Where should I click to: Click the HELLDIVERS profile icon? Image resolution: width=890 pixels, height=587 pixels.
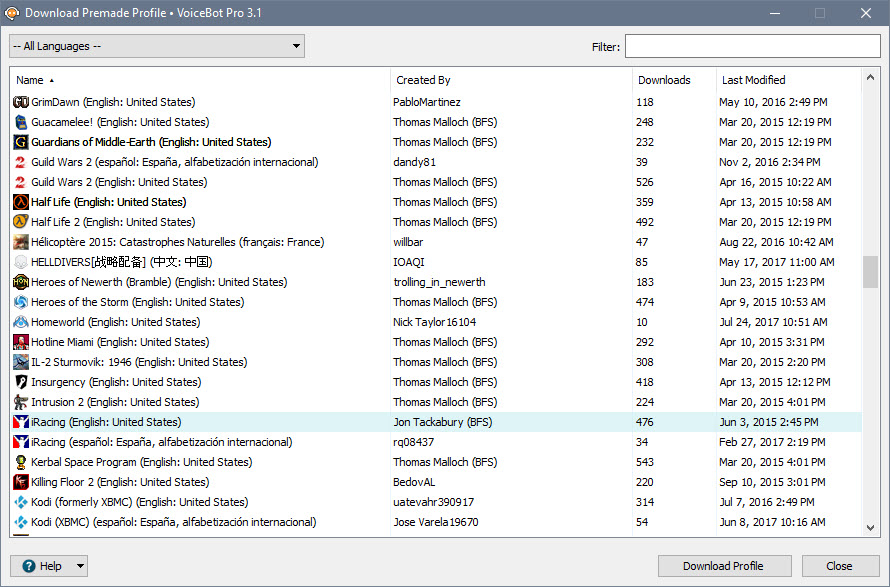(21, 261)
